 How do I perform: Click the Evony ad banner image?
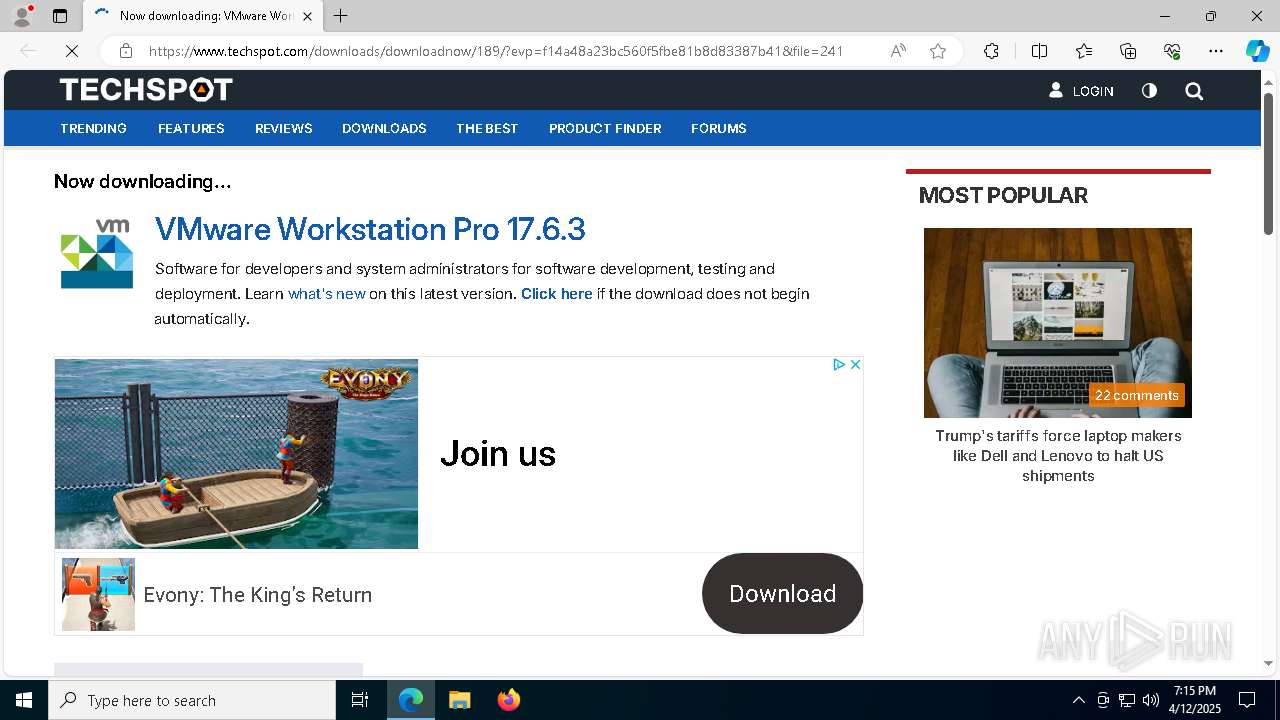click(x=236, y=454)
